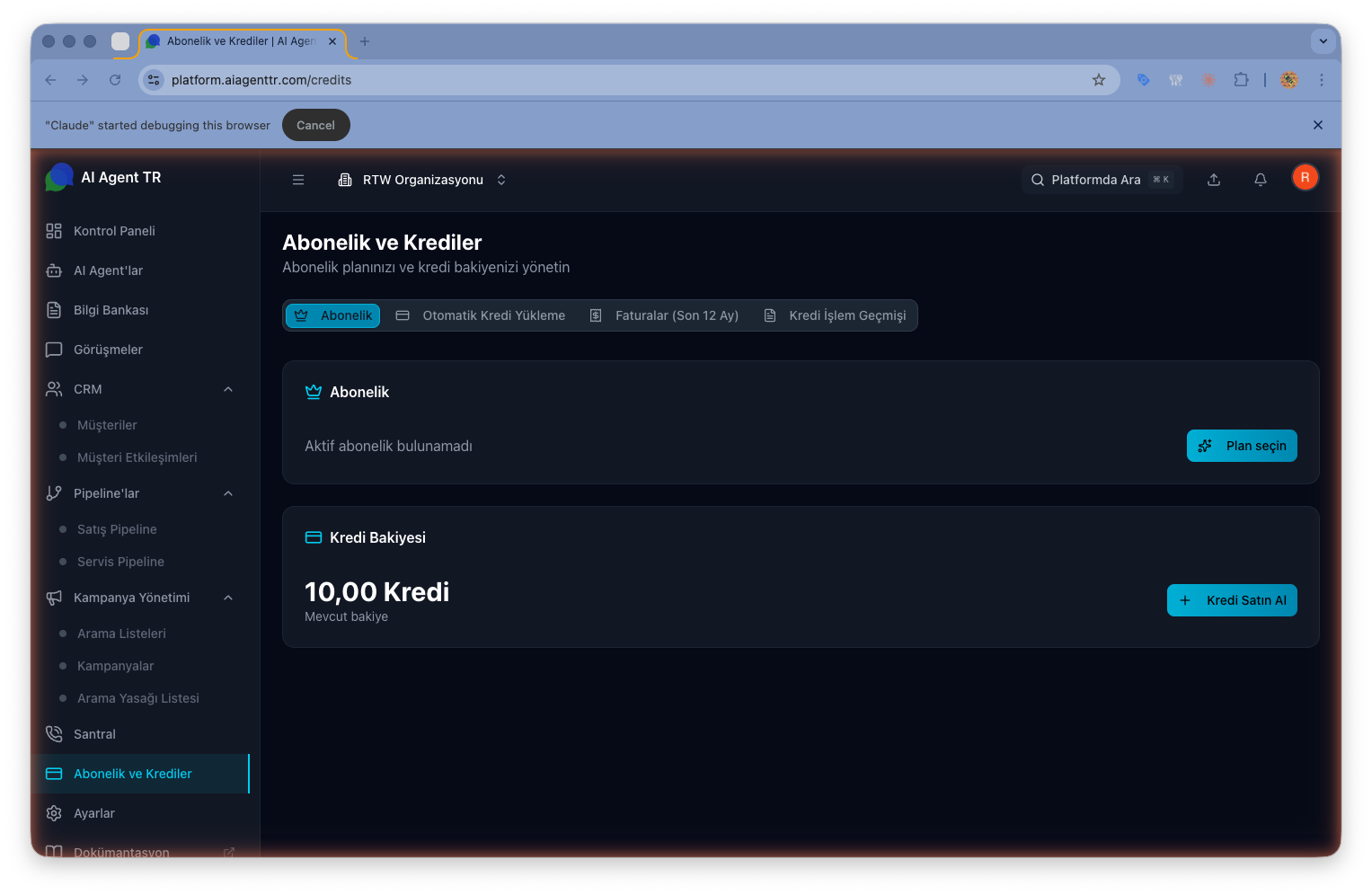Click the Aktif abonelik bulunamadı text
Viewport: 1372px width, 895px height.
[388, 446]
